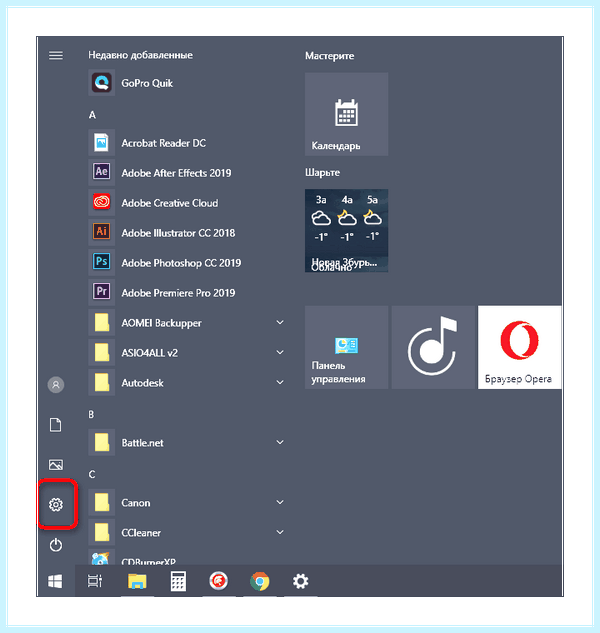This screenshot has height=633, width=600.
Task: Expand the Autodesk folder chevron
Action: tap(280, 382)
